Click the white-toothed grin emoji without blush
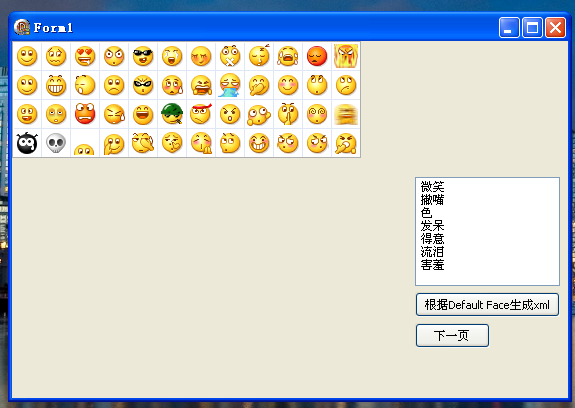Viewport: 575px width, 408px height. click(x=56, y=85)
